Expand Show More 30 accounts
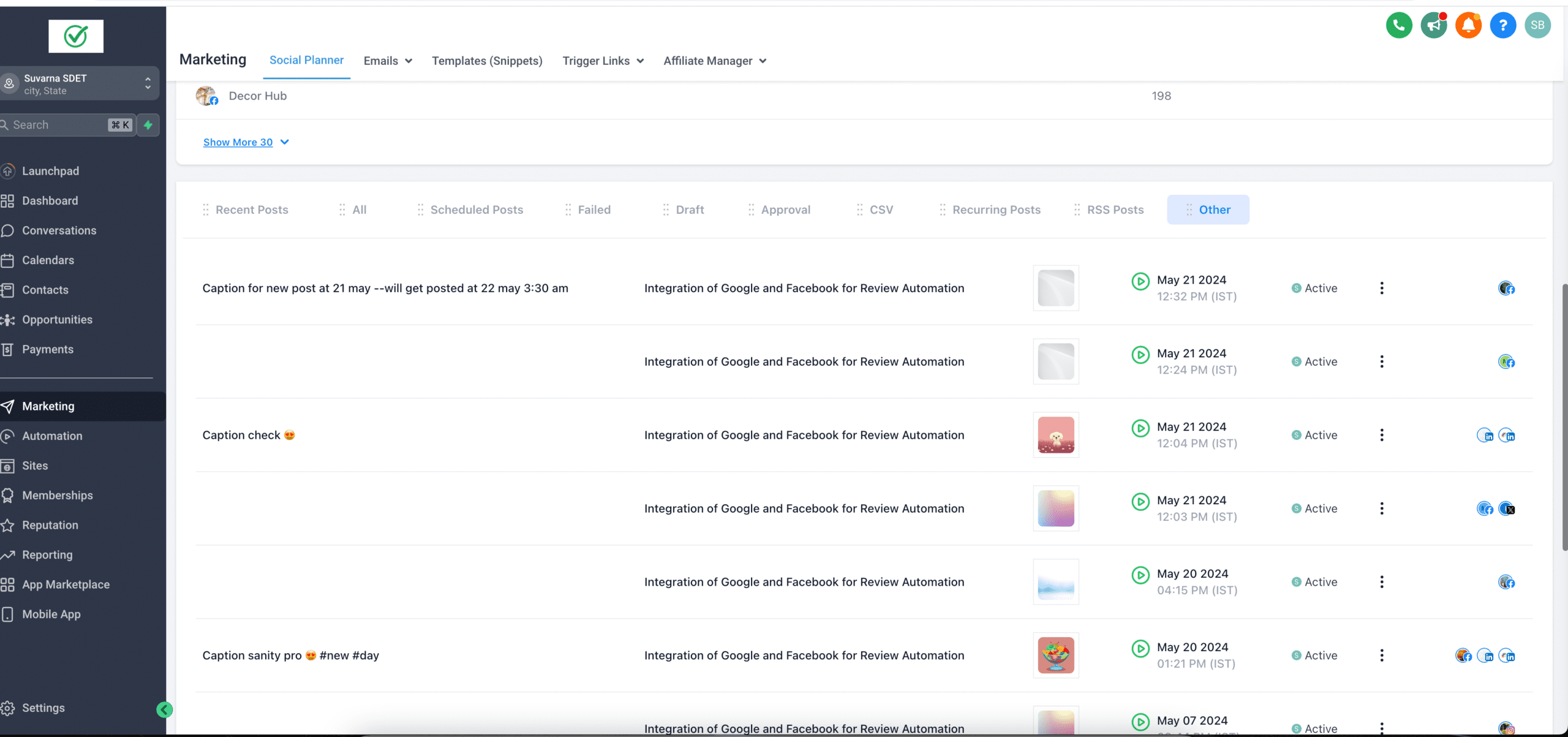This screenshot has height=737, width=1568. coord(246,142)
